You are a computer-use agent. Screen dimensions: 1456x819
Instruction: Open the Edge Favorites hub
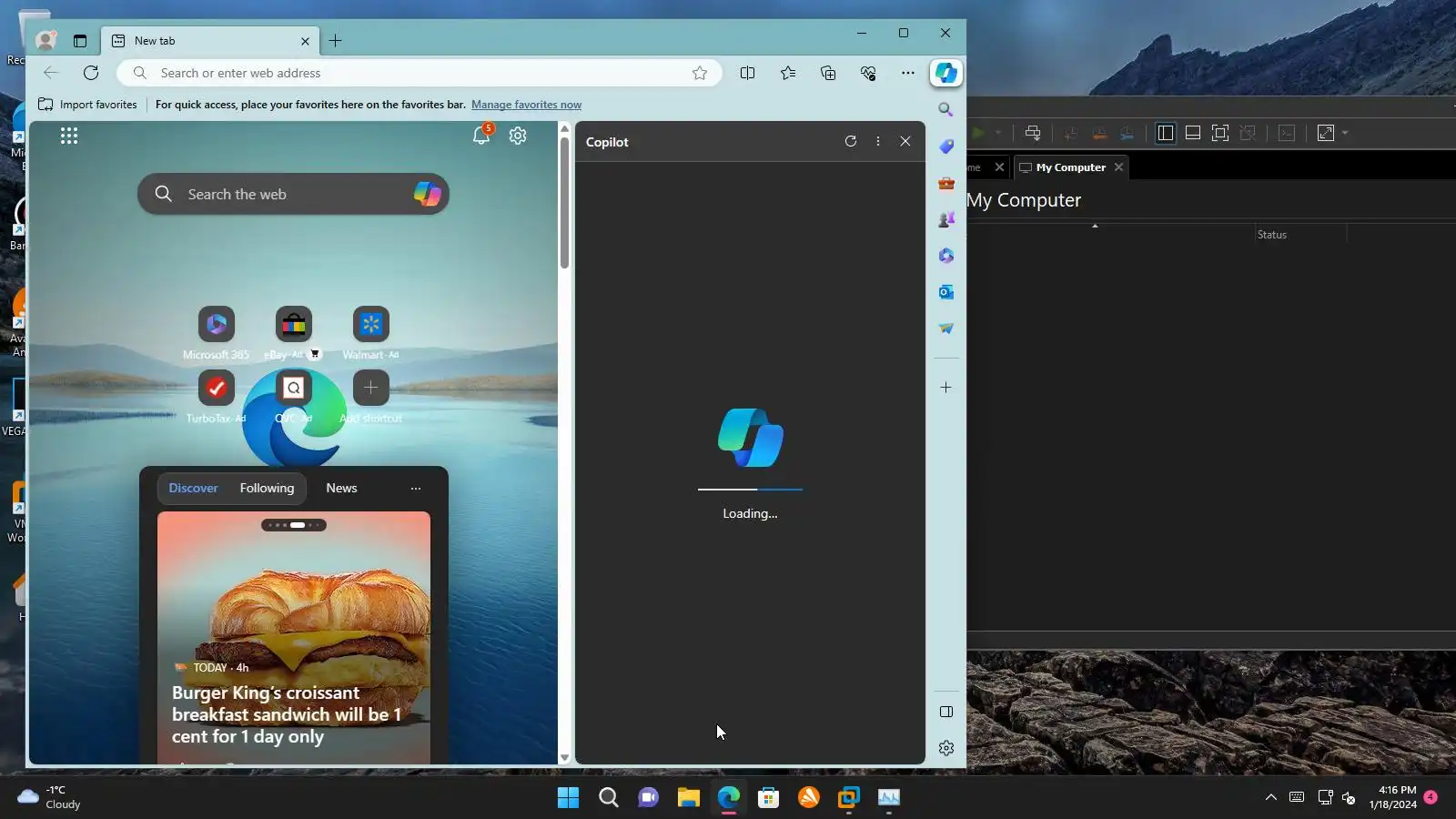click(x=788, y=73)
